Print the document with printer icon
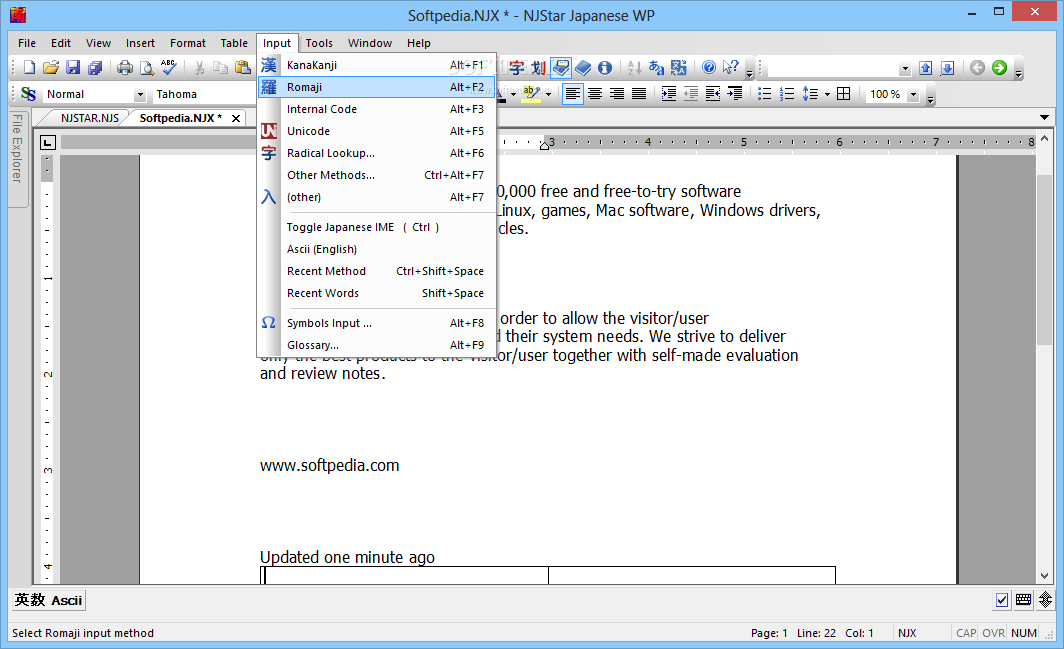The width and height of the screenshot is (1064, 649). click(x=125, y=67)
